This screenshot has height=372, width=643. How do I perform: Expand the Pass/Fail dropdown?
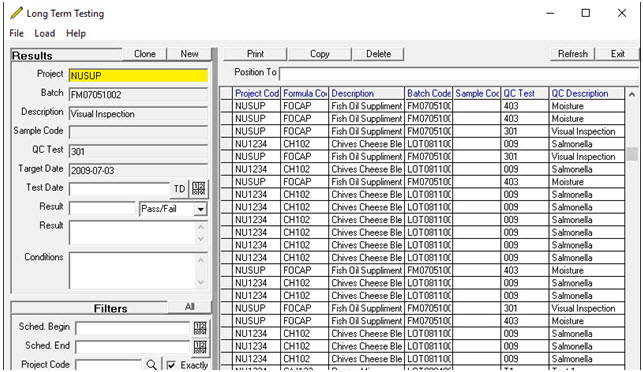coord(200,209)
